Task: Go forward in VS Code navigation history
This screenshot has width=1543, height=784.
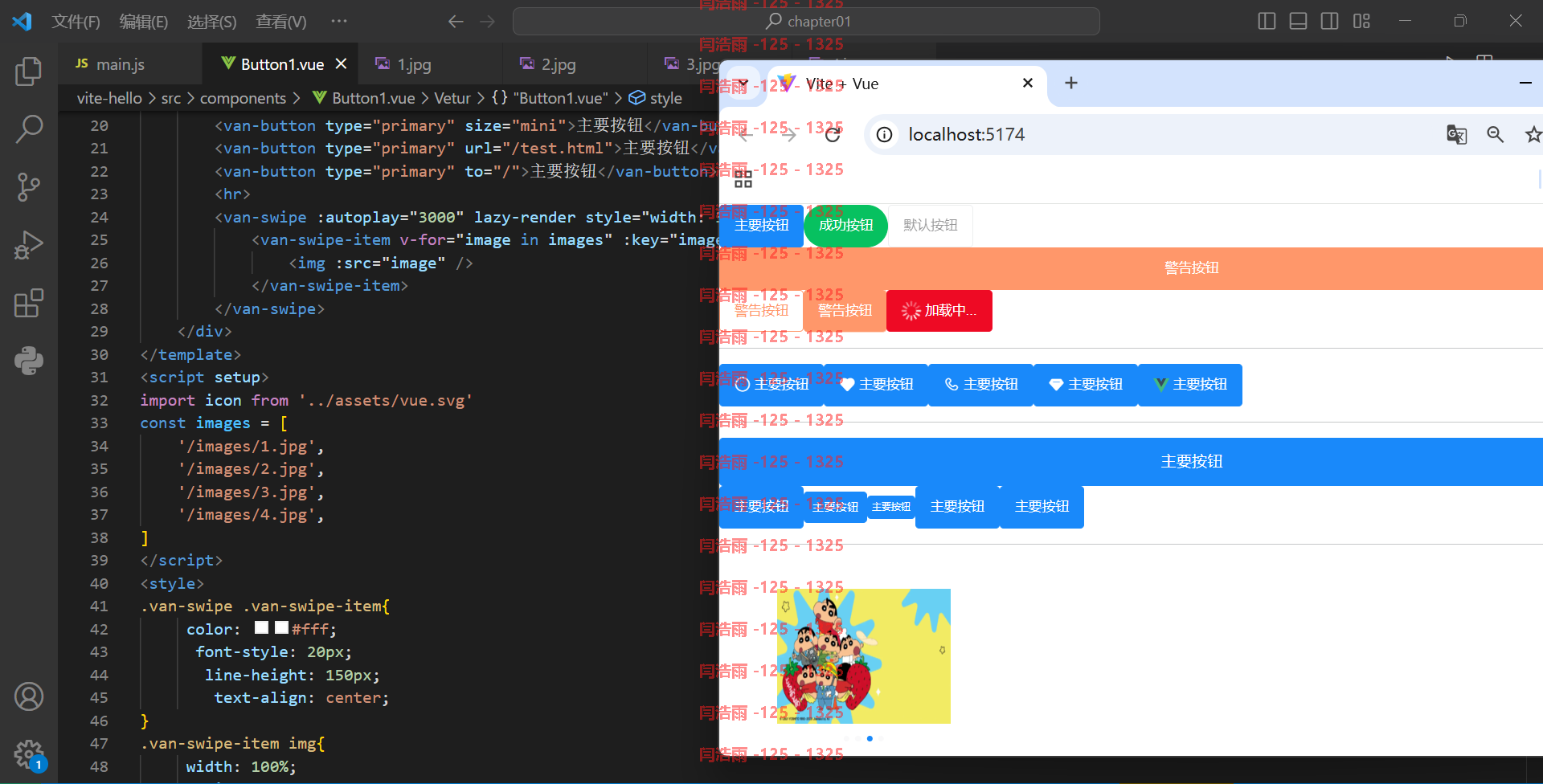Action: tap(487, 22)
